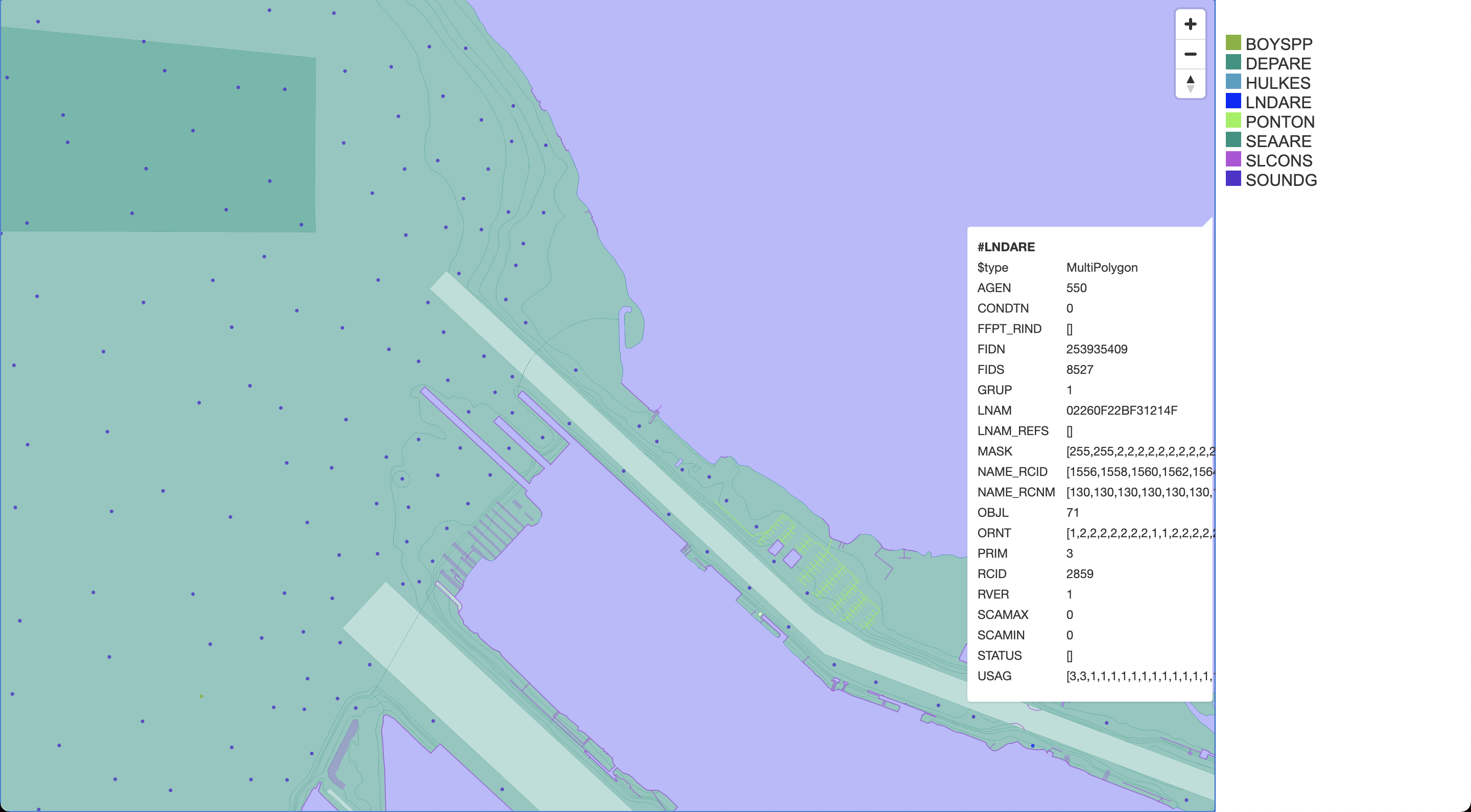Click the SOUNDG legend swatch
Image resolution: width=1471 pixels, height=812 pixels.
(x=1233, y=179)
